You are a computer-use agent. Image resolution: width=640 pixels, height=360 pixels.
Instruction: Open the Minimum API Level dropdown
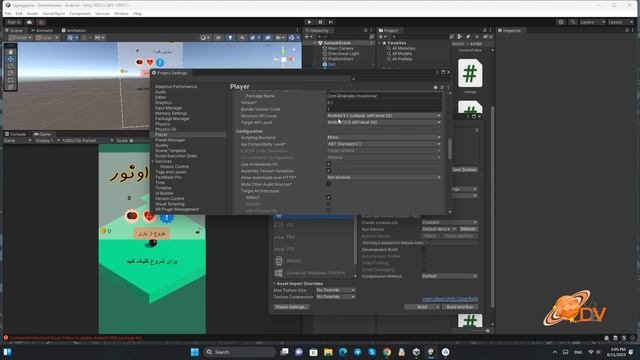[x=384, y=116]
